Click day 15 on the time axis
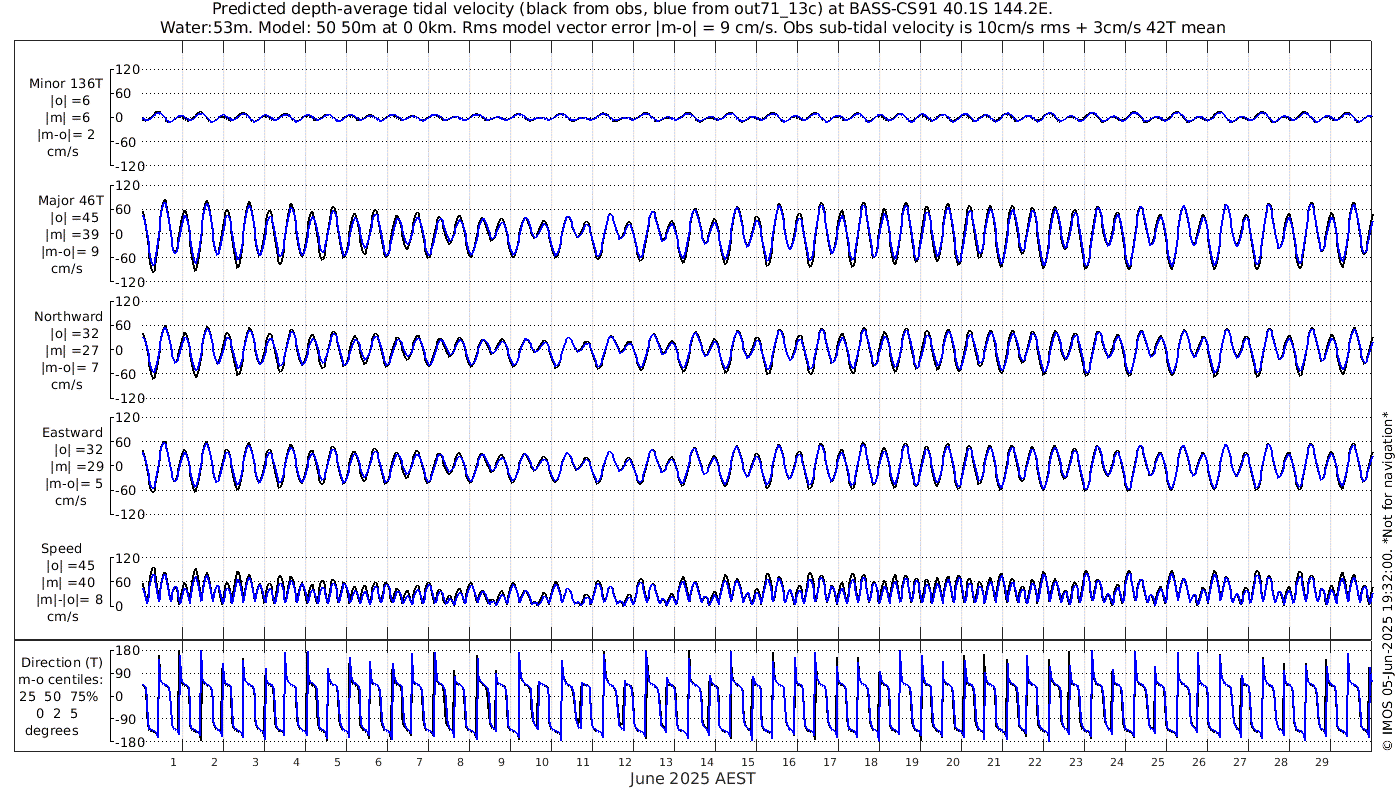Screen dimensions: 1400x800 coord(747,762)
